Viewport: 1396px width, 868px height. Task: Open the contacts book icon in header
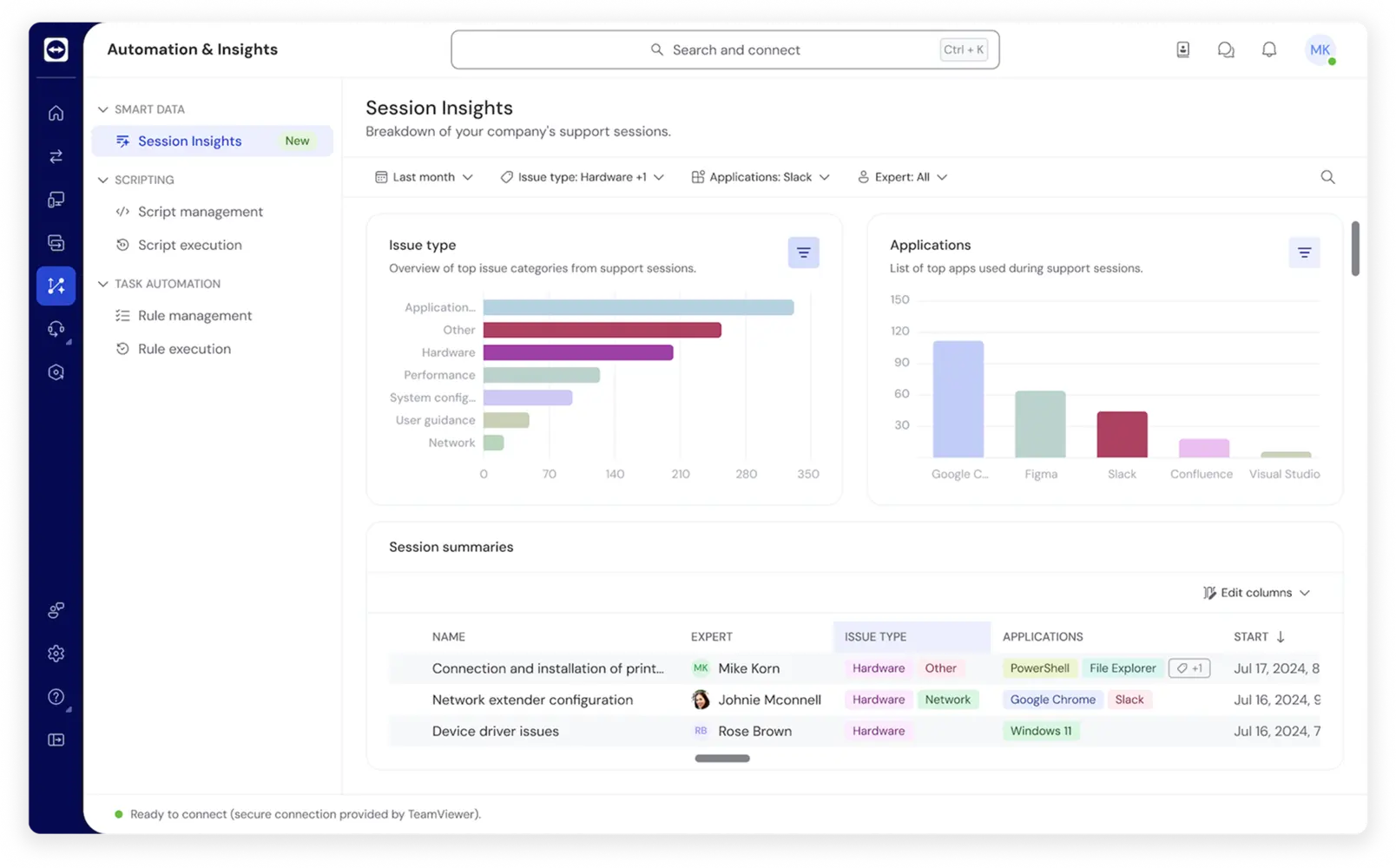[1183, 49]
